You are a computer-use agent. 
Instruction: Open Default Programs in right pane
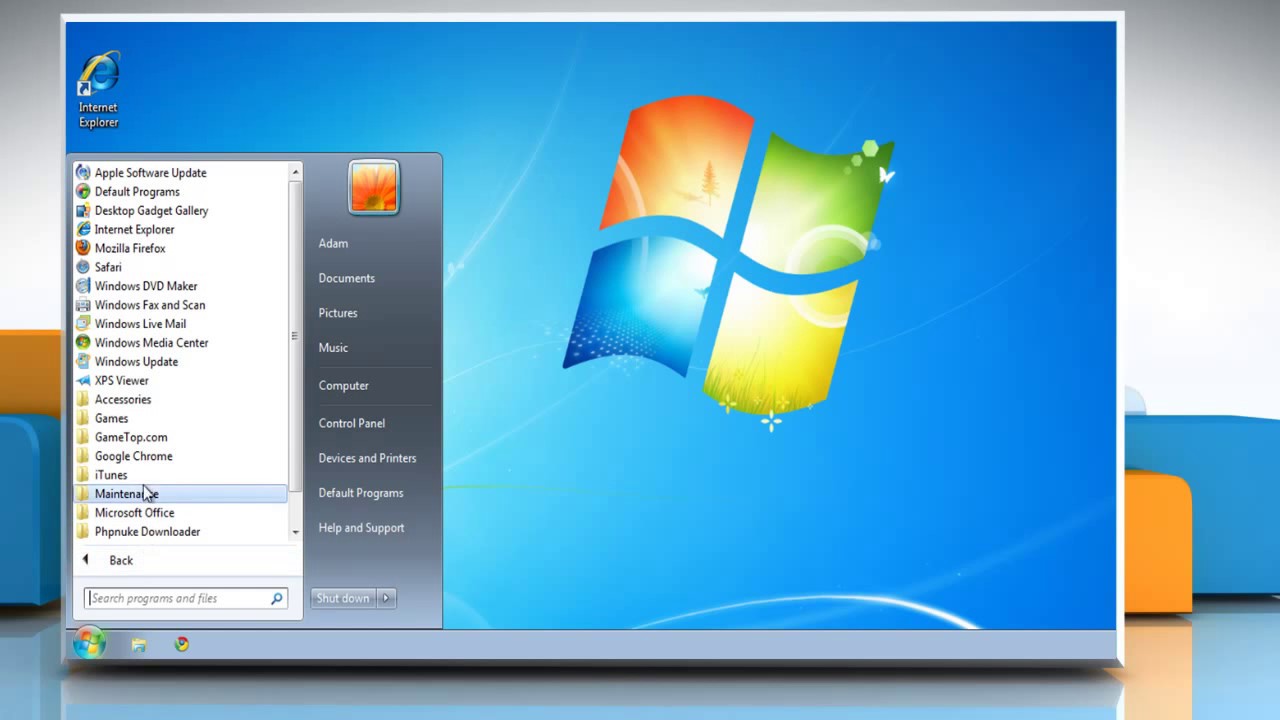pos(361,493)
